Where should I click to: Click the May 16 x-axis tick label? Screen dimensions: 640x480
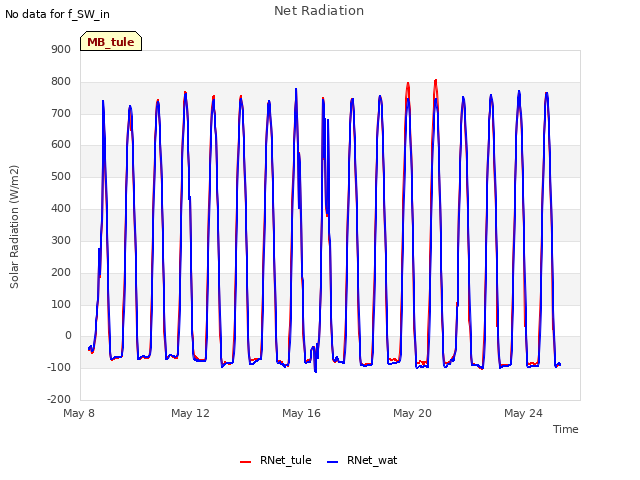tap(301, 413)
